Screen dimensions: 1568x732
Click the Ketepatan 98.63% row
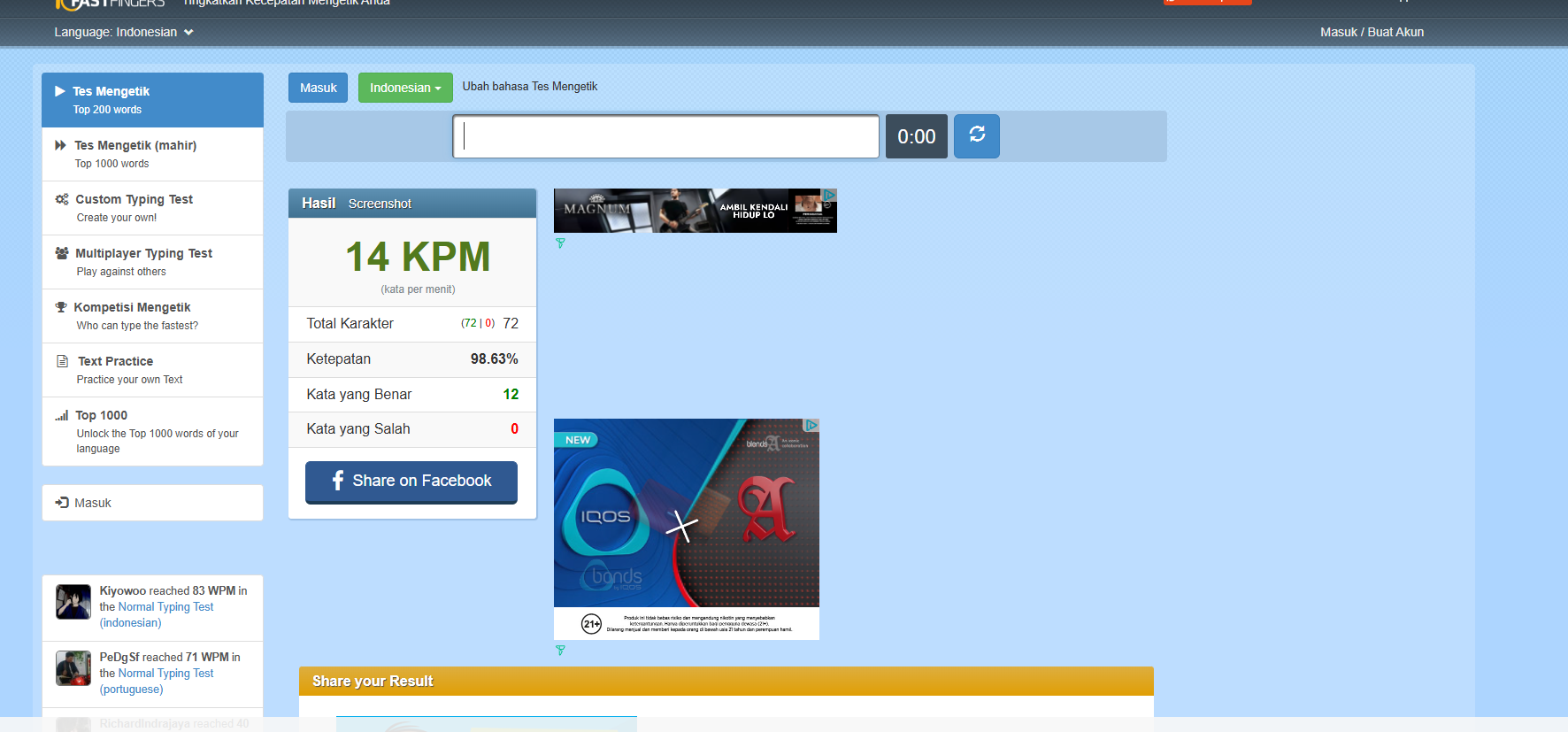(412, 359)
